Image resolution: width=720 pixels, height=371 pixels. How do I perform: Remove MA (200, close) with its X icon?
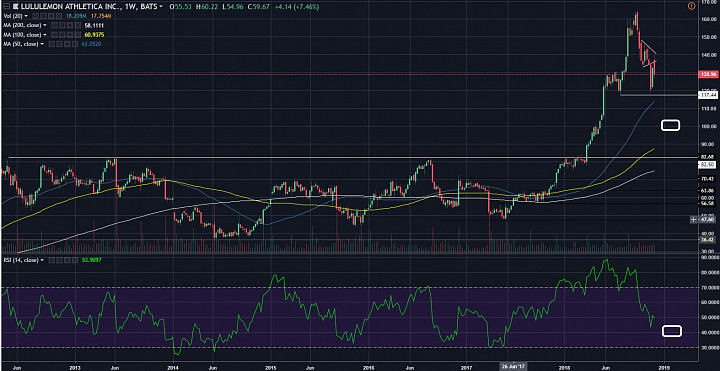point(78,25)
